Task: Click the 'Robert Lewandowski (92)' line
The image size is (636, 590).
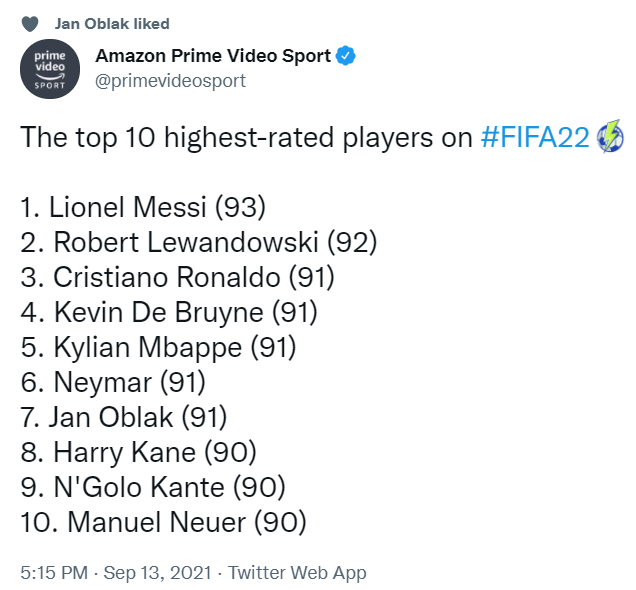Action: (199, 242)
